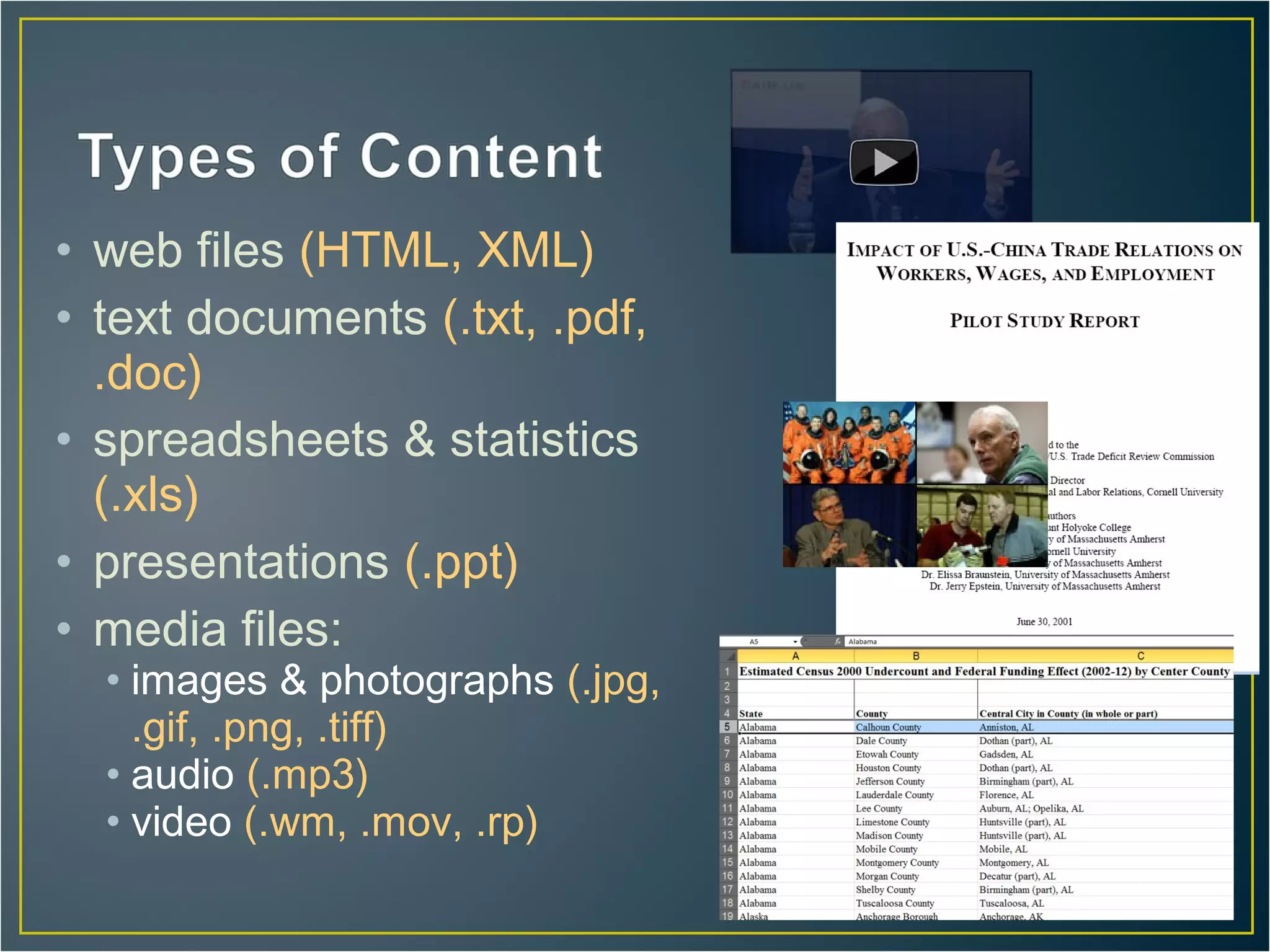The width and height of the screenshot is (1270, 952).
Task: Click the 'Limestone County' cell
Action: [916, 822]
